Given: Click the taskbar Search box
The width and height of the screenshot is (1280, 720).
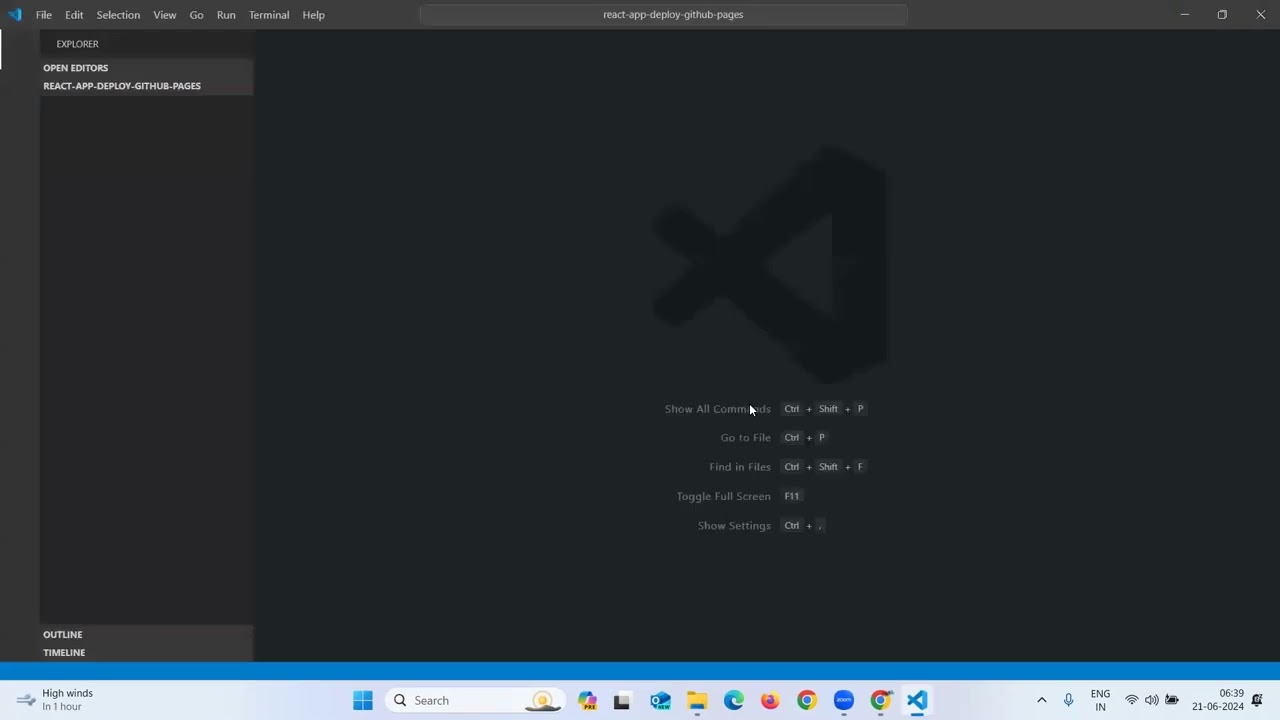Looking at the screenshot, I should 474,700.
